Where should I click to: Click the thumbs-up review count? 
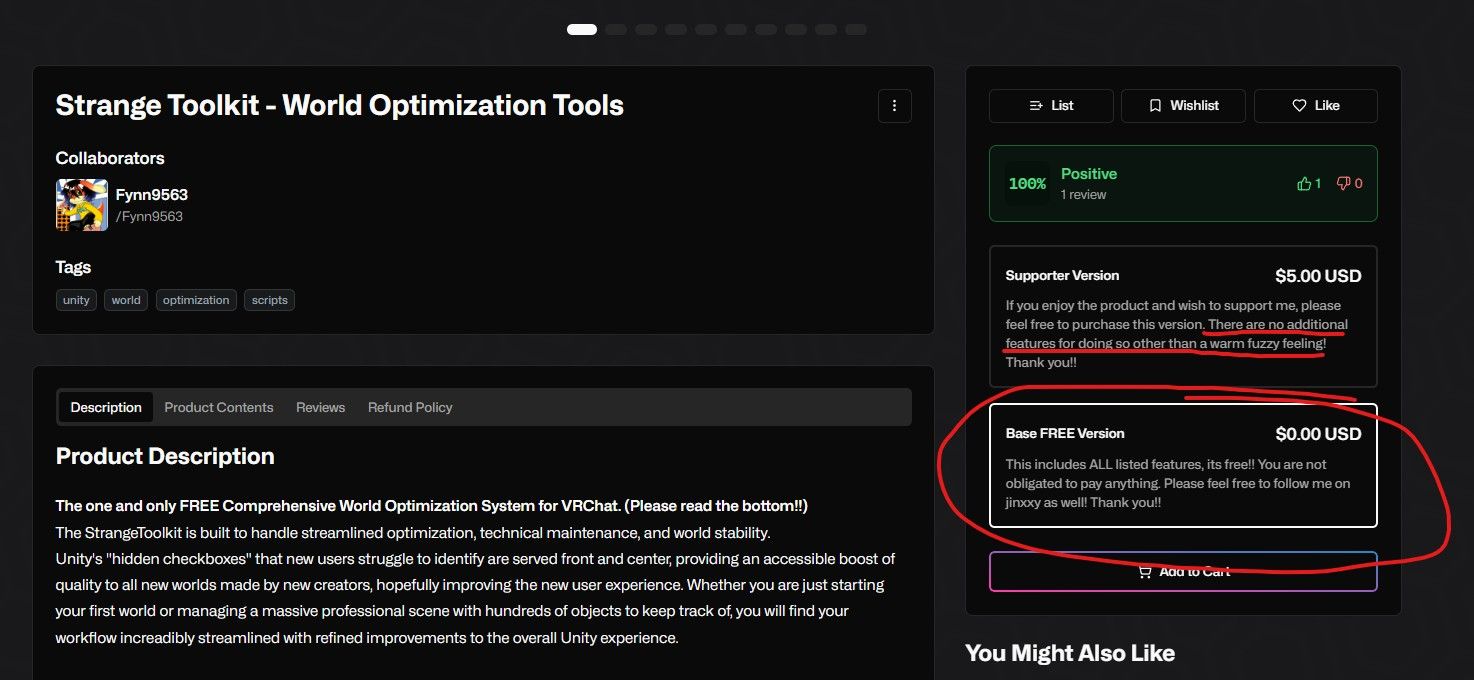click(1309, 184)
